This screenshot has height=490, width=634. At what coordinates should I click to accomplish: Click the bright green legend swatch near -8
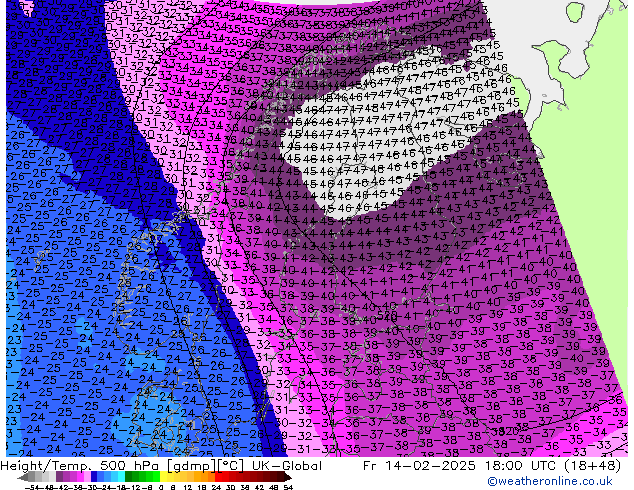click(x=157, y=477)
